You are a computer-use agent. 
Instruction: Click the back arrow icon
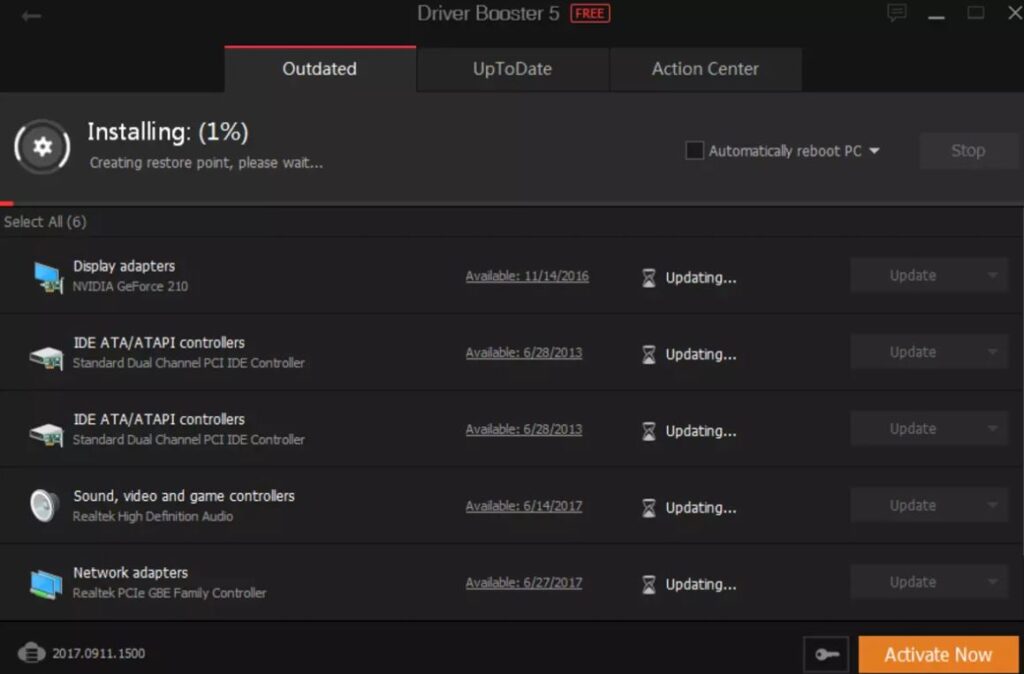coord(31,16)
